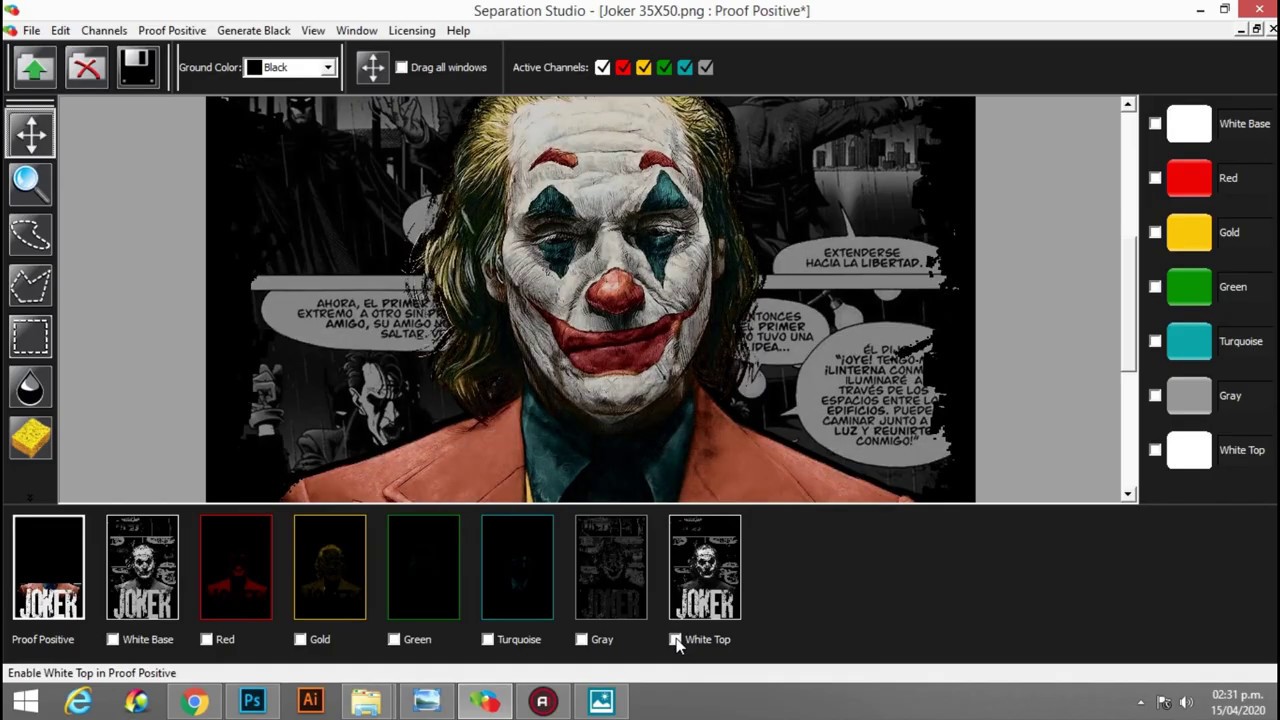This screenshot has width=1280, height=720.
Task: Check the box beside the Gray swatch in right panel
Action: 1155,396
